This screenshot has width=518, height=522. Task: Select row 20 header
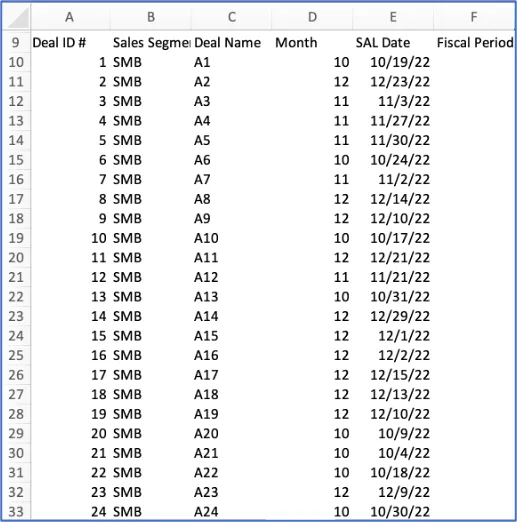coord(16,258)
